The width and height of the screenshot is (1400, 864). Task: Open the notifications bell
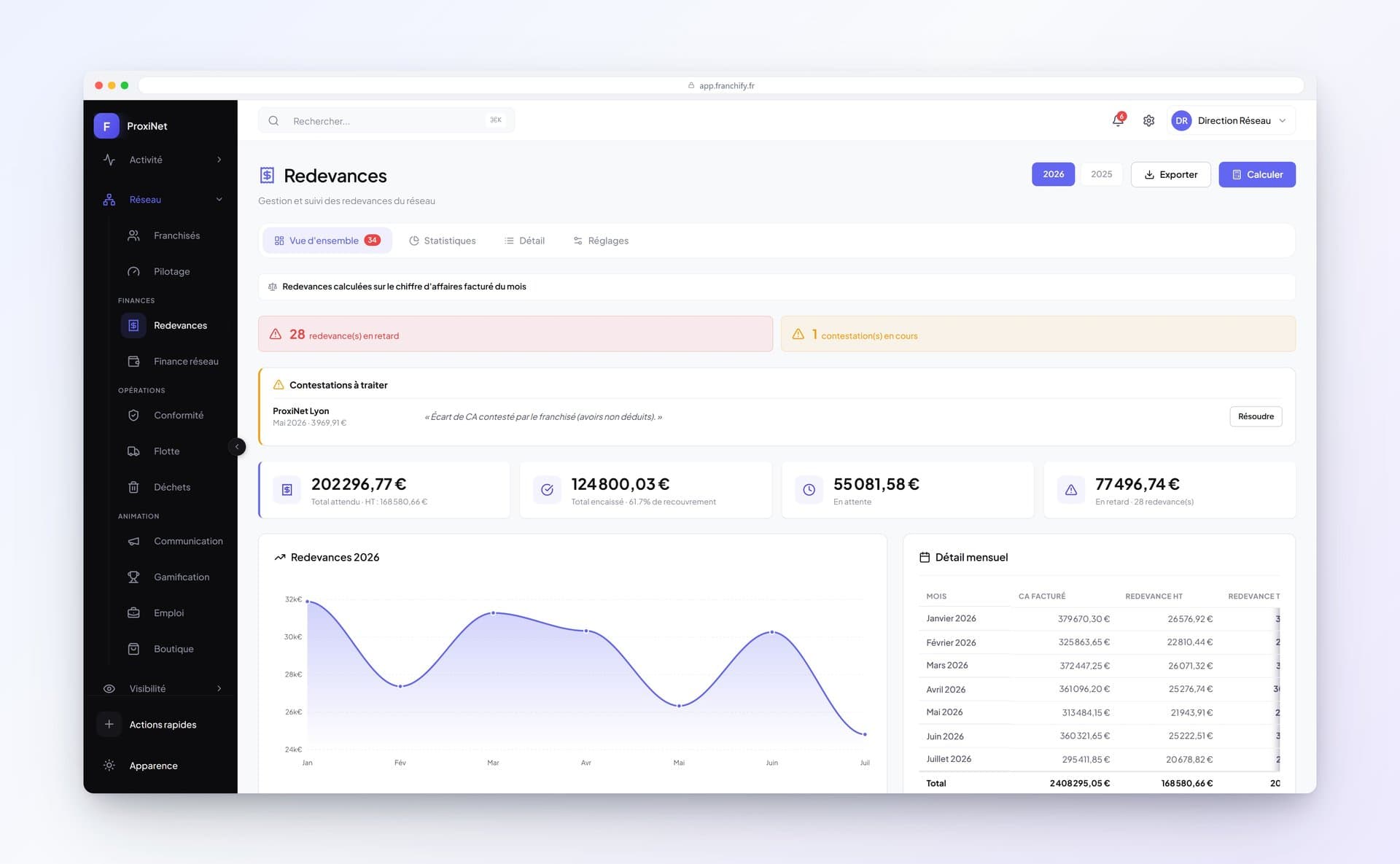[x=1118, y=120]
